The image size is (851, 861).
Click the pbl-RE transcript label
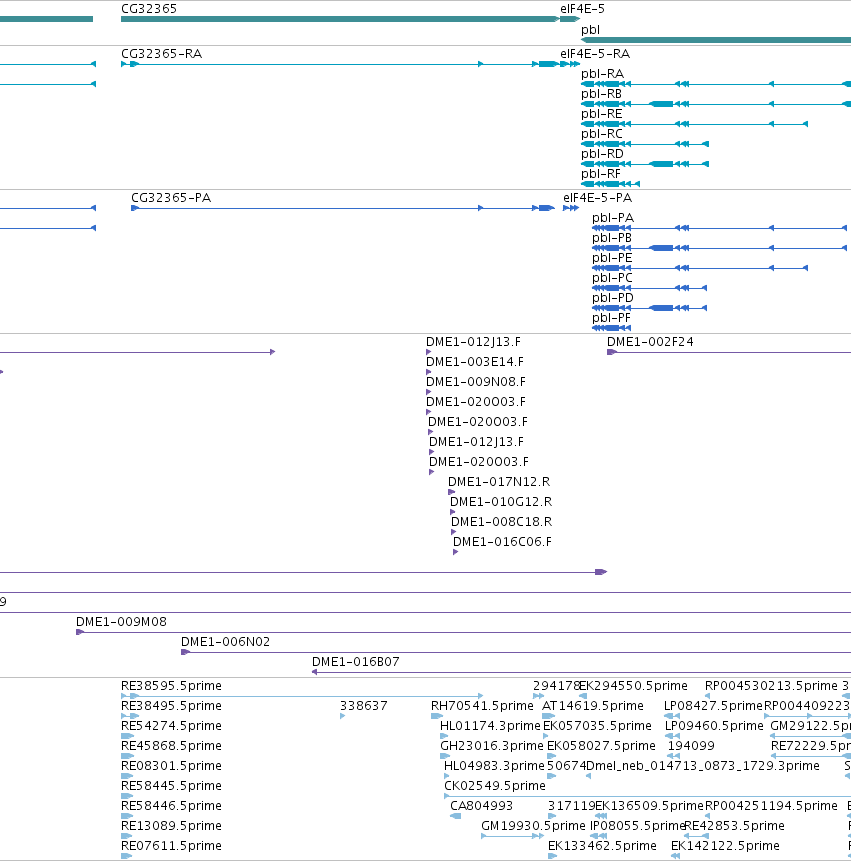[x=602, y=114]
